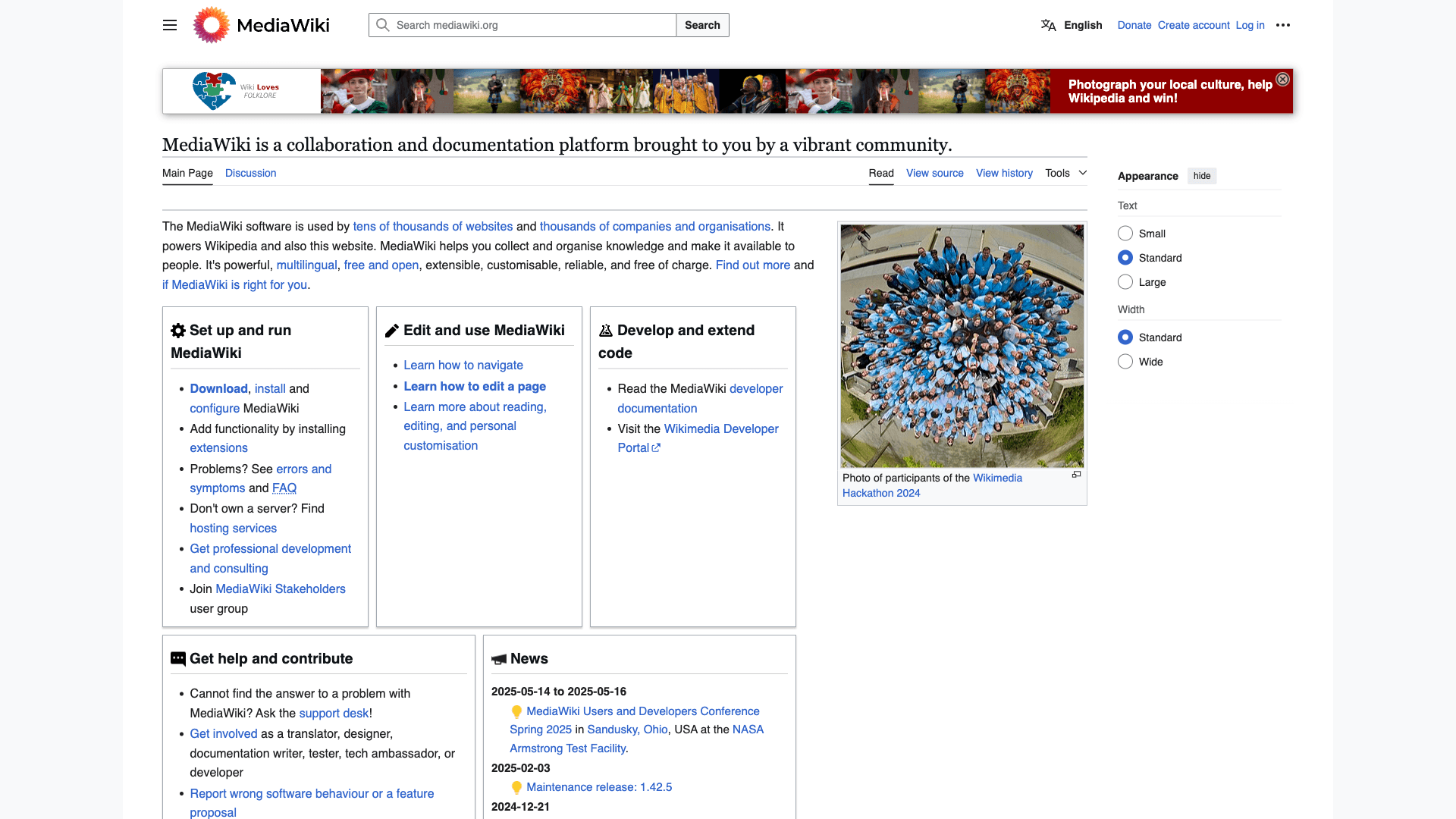Click lightbulb icon beside Maintenance release 1.42.5
1456x819 pixels.
516,788
